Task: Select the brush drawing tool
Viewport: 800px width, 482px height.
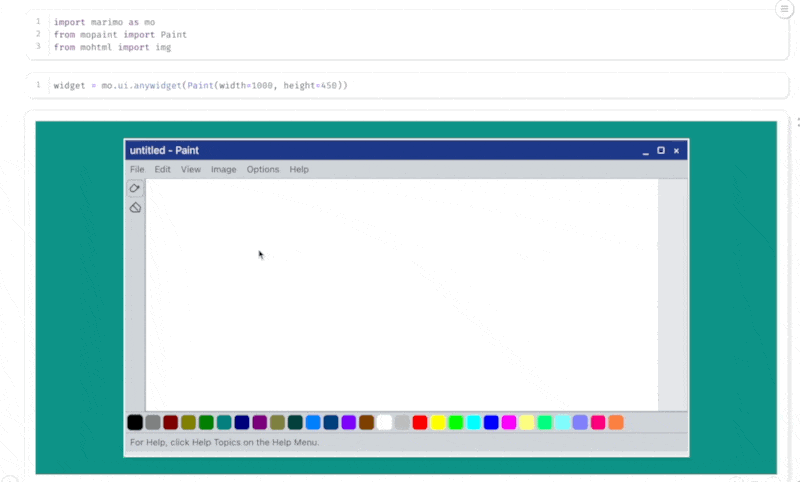Action: (135, 188)
